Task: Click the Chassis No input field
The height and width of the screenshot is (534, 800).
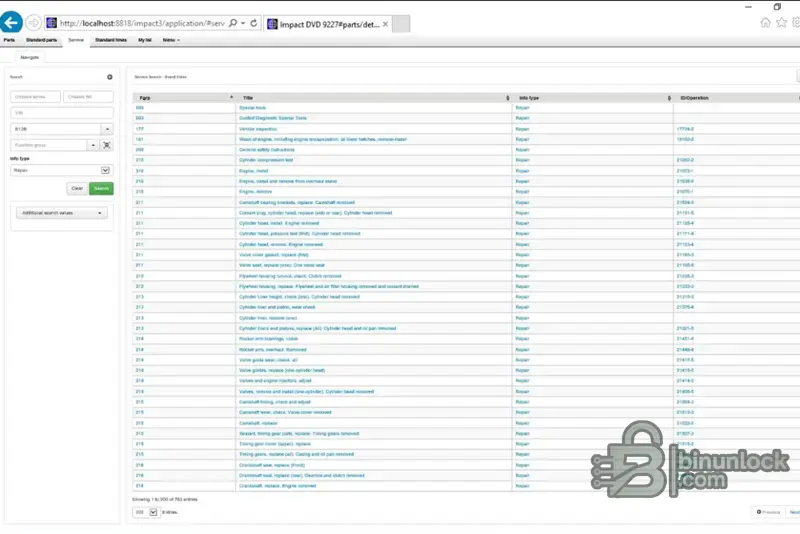Action: pos(88,97)
